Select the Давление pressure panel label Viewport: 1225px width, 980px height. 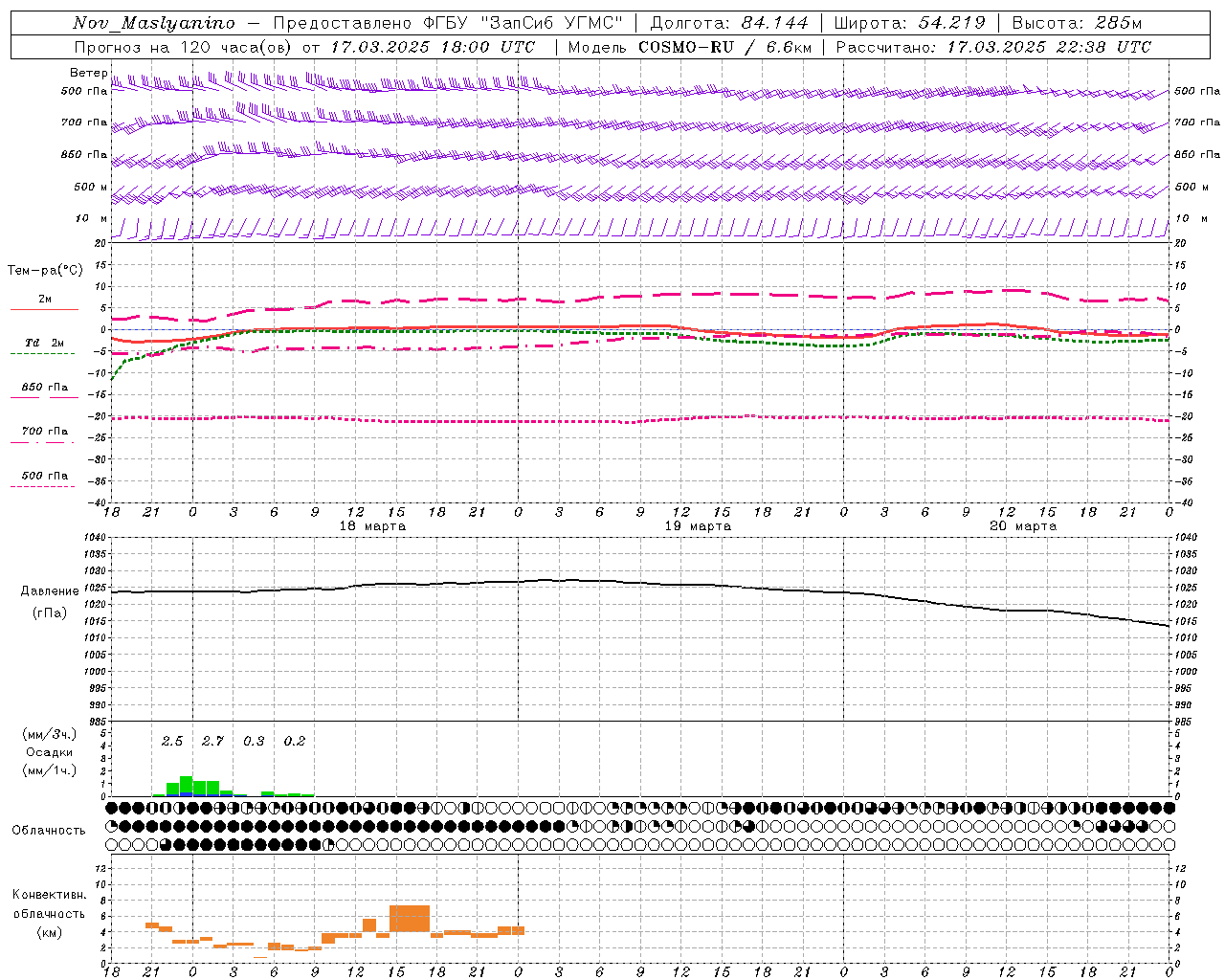pos(50,591)
